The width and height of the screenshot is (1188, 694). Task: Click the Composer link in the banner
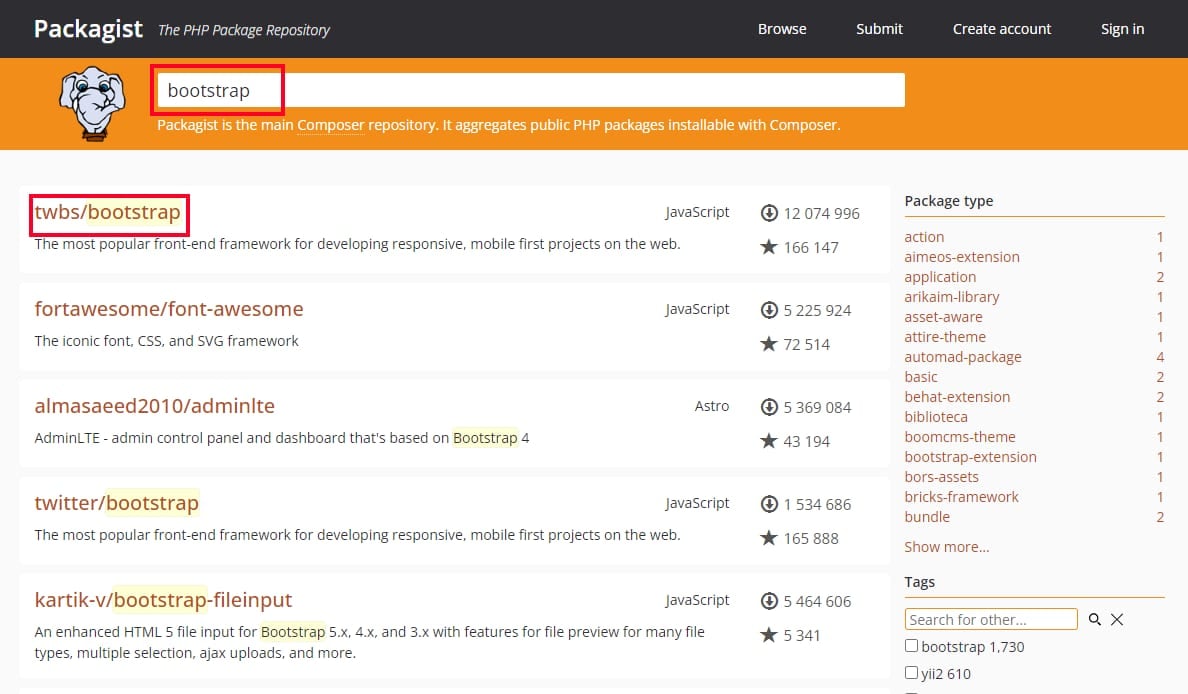pyautogui.click(x=330, y=126)
